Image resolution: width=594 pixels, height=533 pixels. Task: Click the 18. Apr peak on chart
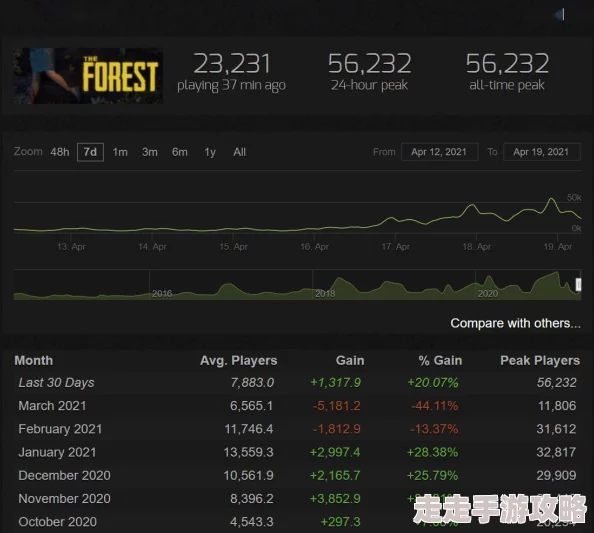pyautogui.click(x=472, y=206)
